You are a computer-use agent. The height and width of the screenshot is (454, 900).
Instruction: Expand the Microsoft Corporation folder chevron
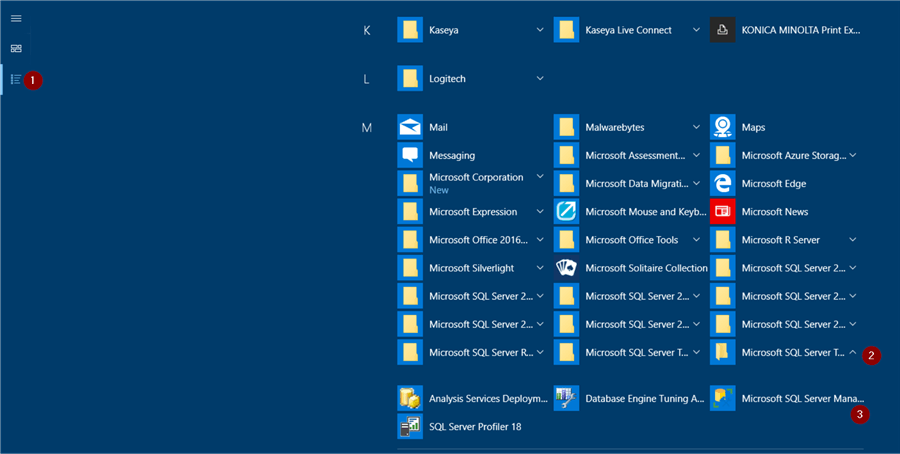pyautogui.click(x=540, y=177)
